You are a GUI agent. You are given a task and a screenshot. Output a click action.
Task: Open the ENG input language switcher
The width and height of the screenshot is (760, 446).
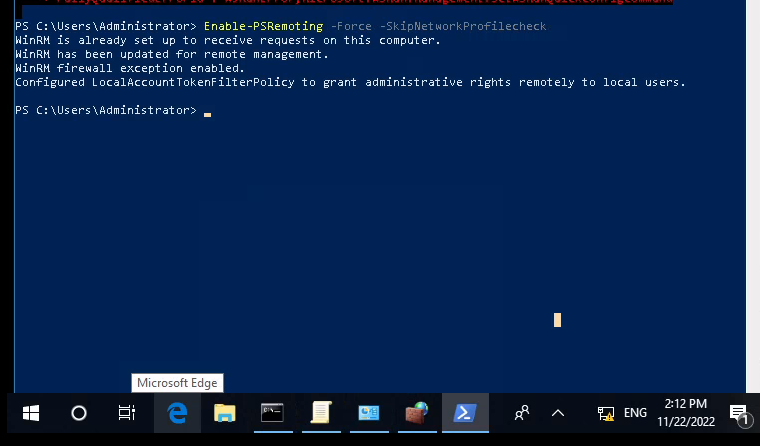(635, 413)
